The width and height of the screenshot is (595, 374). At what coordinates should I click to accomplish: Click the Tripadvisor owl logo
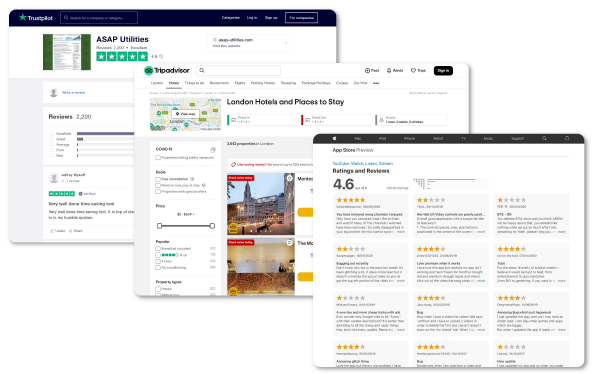pyautogui.click(x=148, y=71)
